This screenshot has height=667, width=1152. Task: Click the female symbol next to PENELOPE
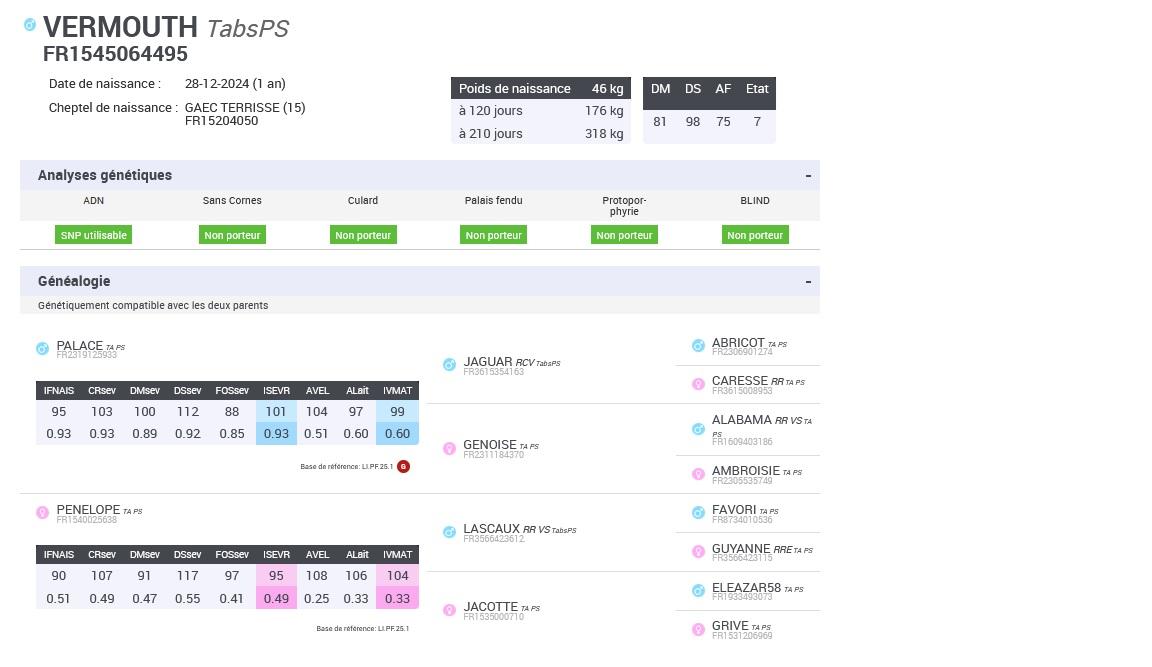pos(42,513)
